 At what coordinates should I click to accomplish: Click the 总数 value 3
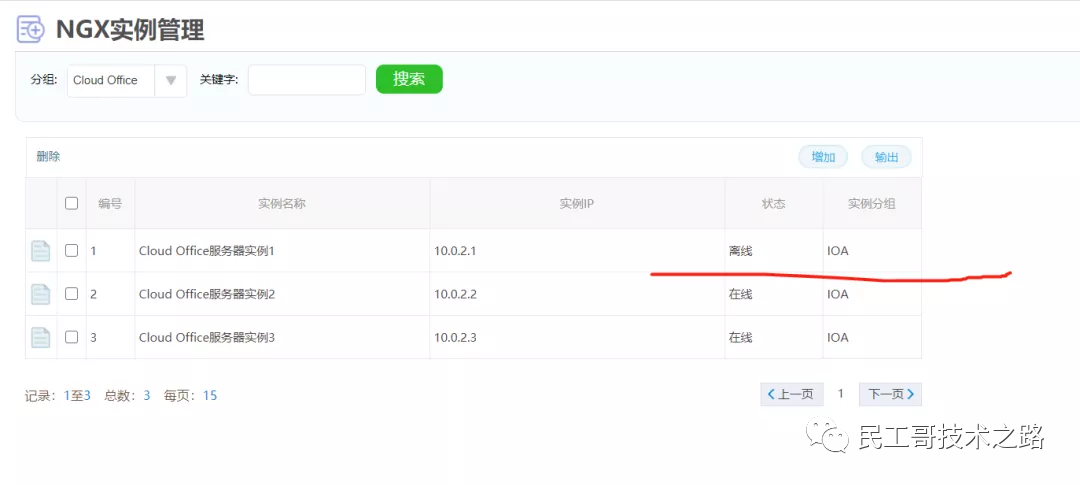coord(147,395)
